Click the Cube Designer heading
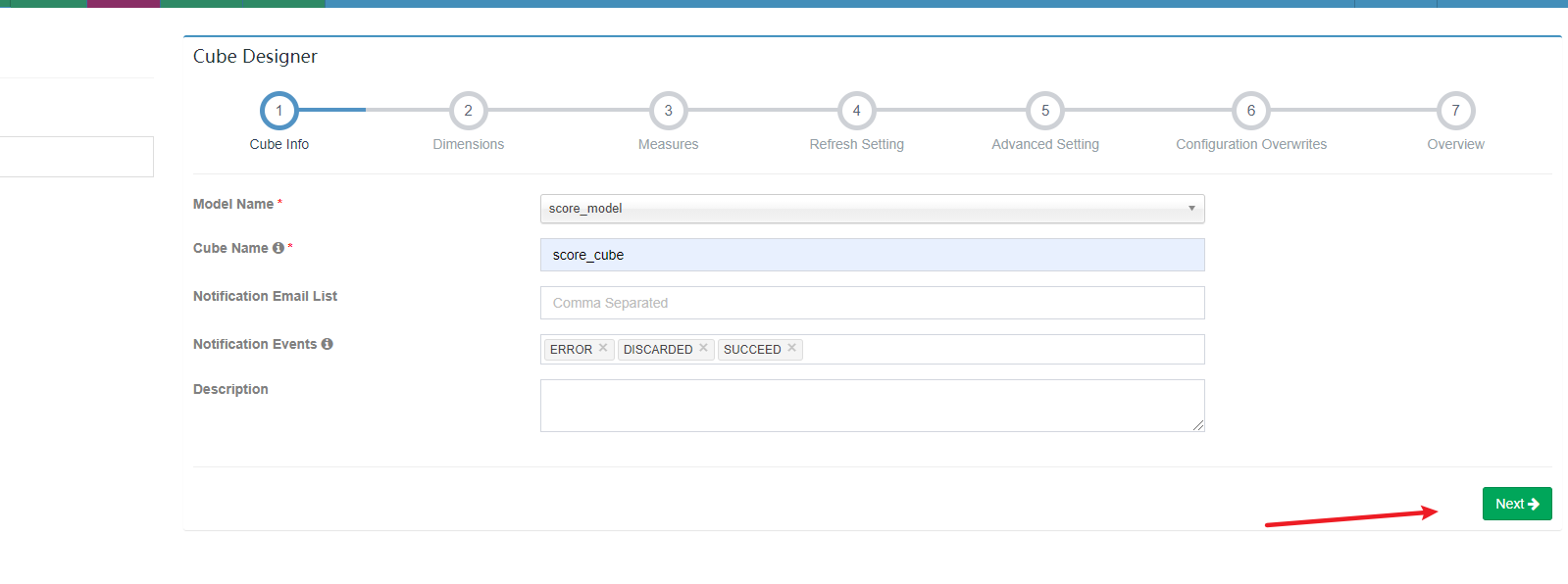Viewport: 1568px width, 584px height. (x=255, y=57)
